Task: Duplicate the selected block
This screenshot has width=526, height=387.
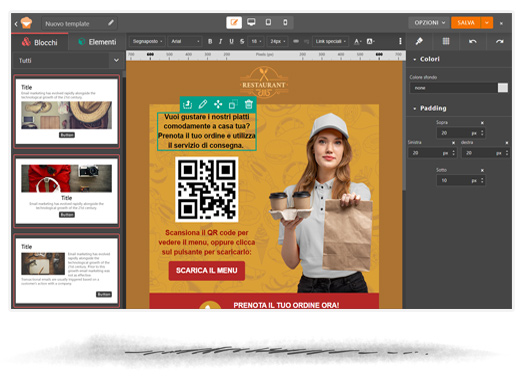Action: [233, 104]
